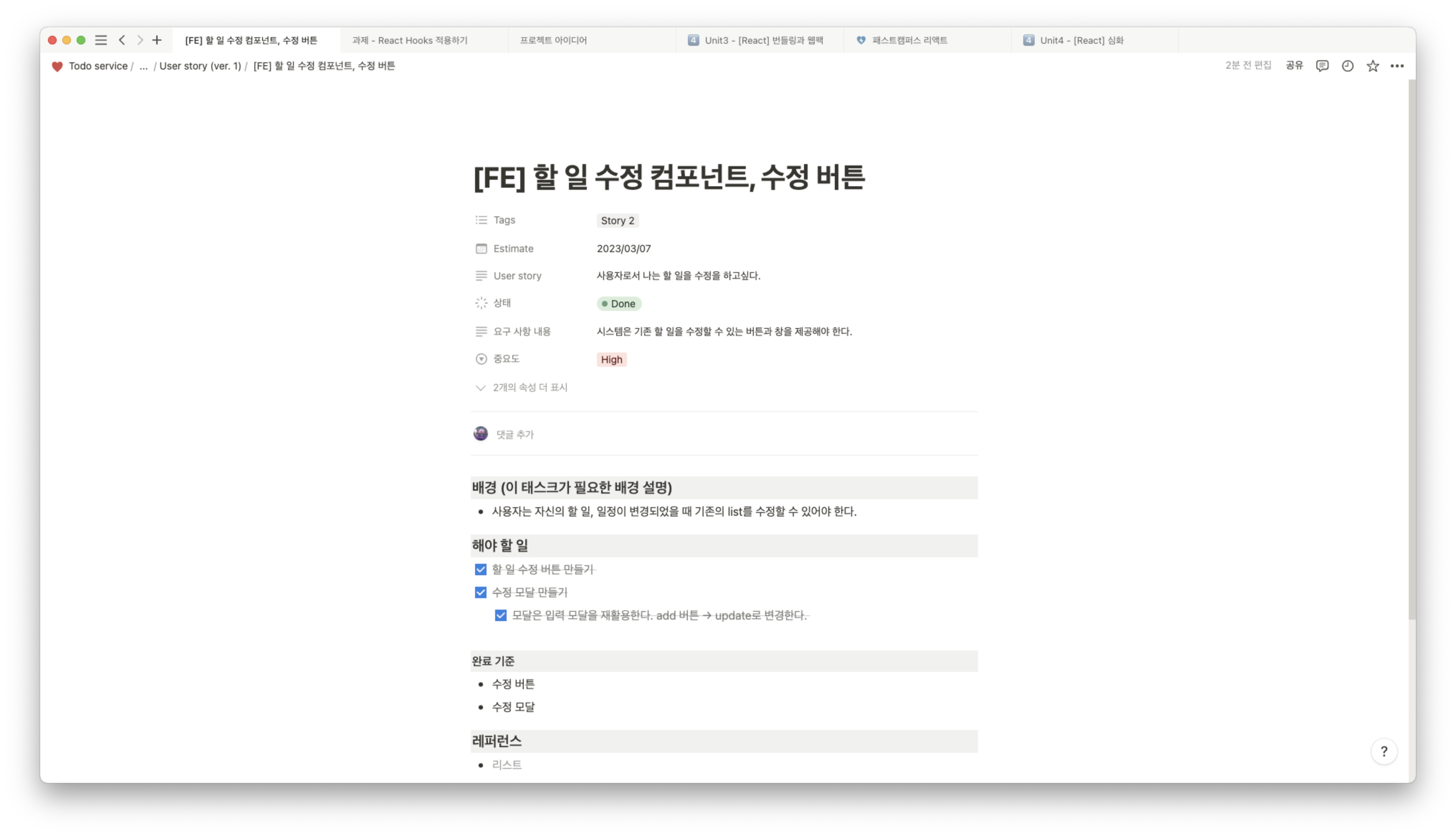Click the 중요도 property label
The image size is (1456, 836).
[506, 359]
